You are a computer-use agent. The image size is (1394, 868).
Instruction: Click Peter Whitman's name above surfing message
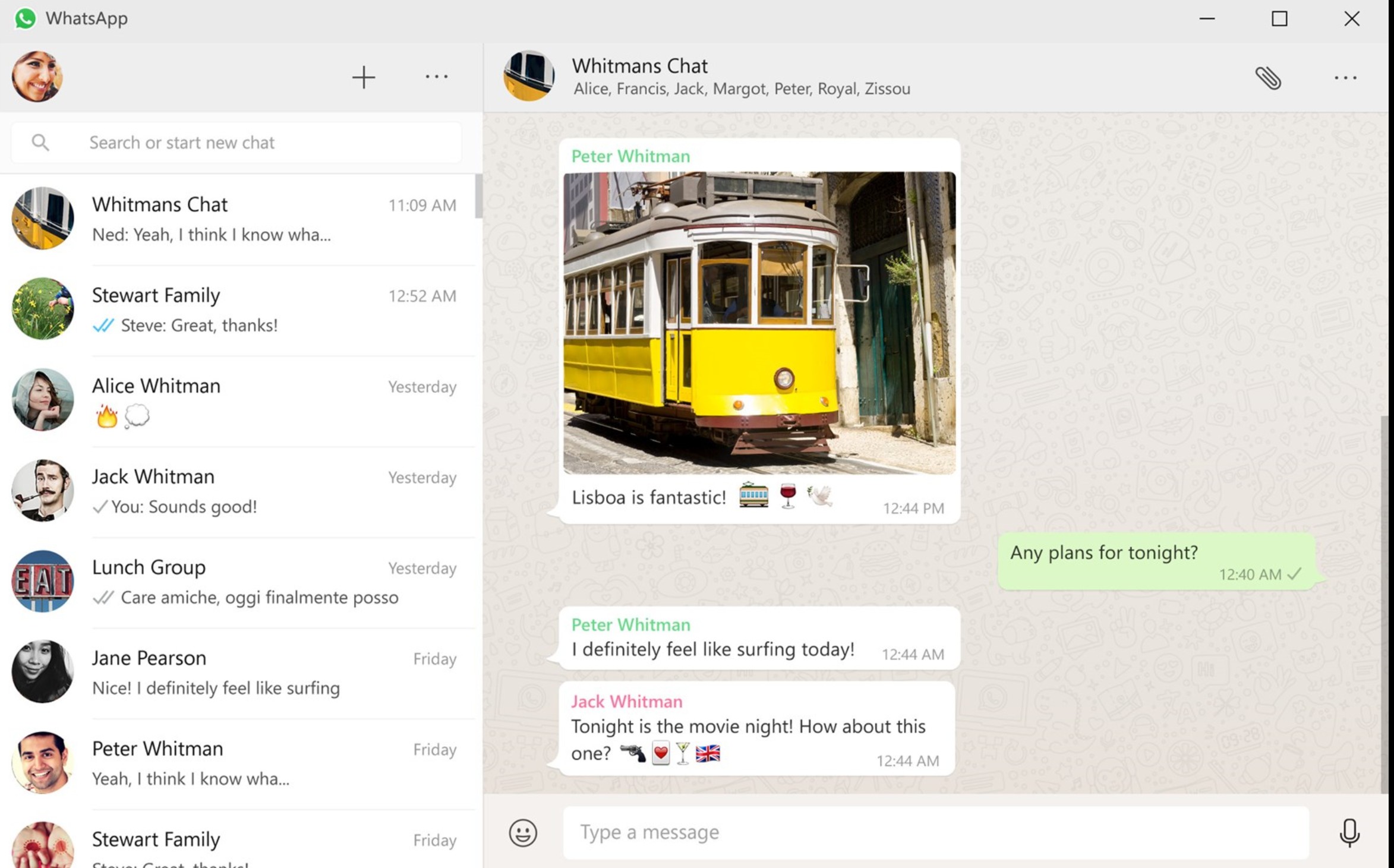(630, 625)
